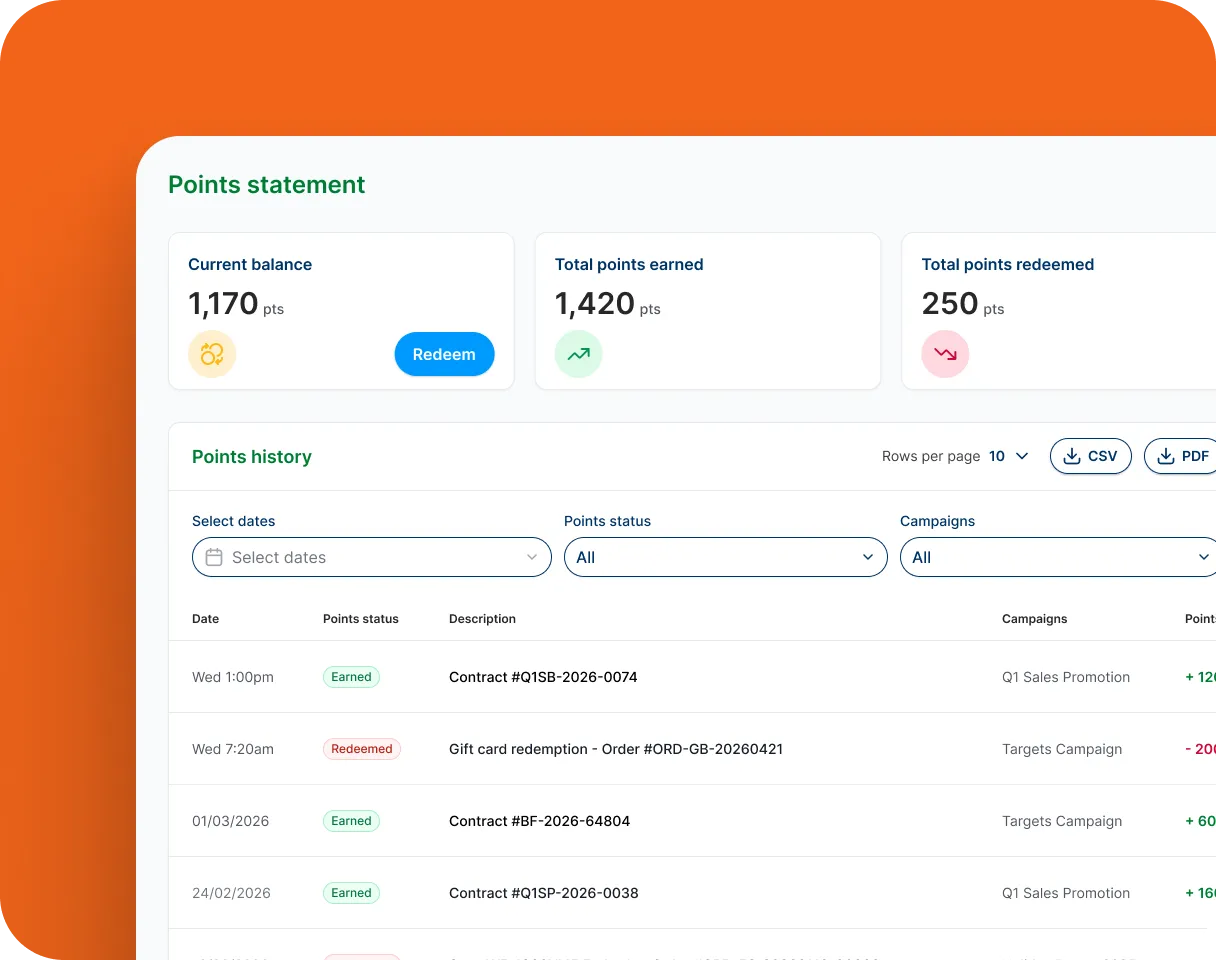1216x960 pixels.
Task: Click Redeemed badge in Wed 7:20am row
Action: click(x=362, y=749)
